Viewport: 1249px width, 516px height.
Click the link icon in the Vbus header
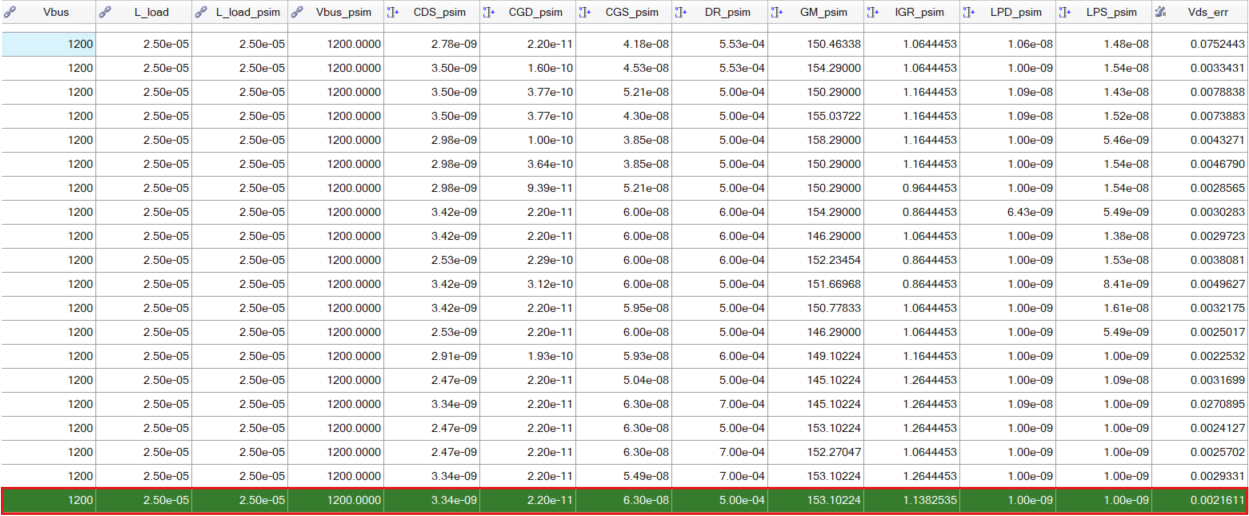(10, 13)
